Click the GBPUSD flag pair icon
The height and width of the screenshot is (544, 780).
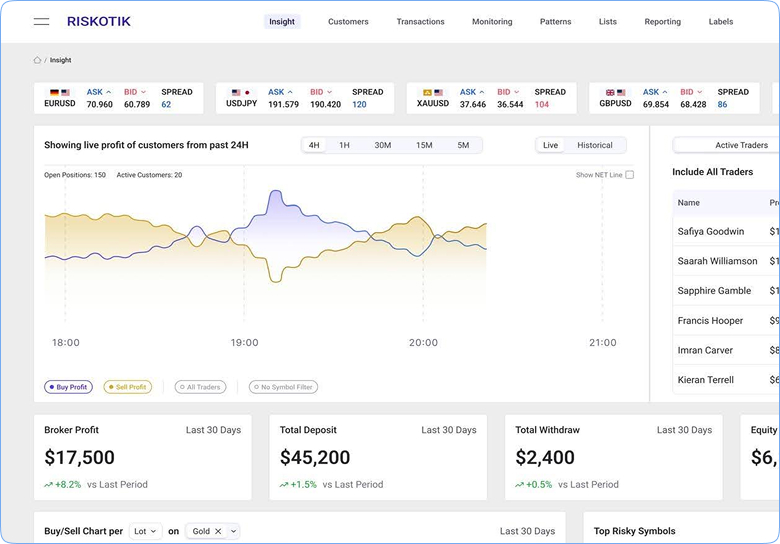point(615,92)
